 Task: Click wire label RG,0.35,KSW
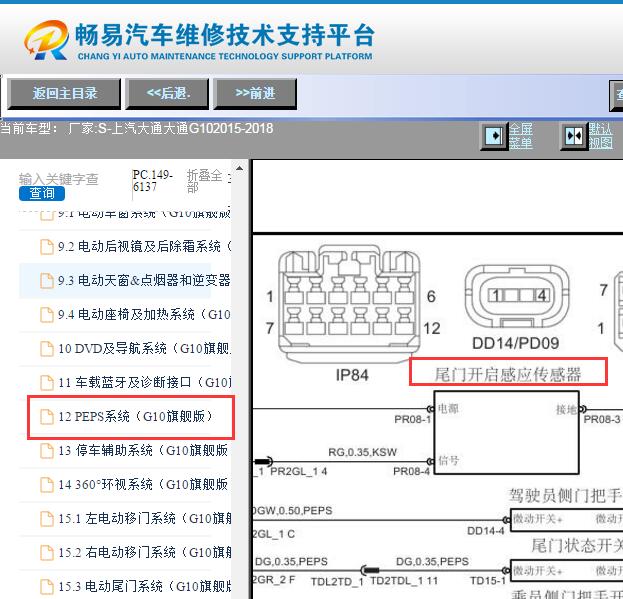pos(362,452)
